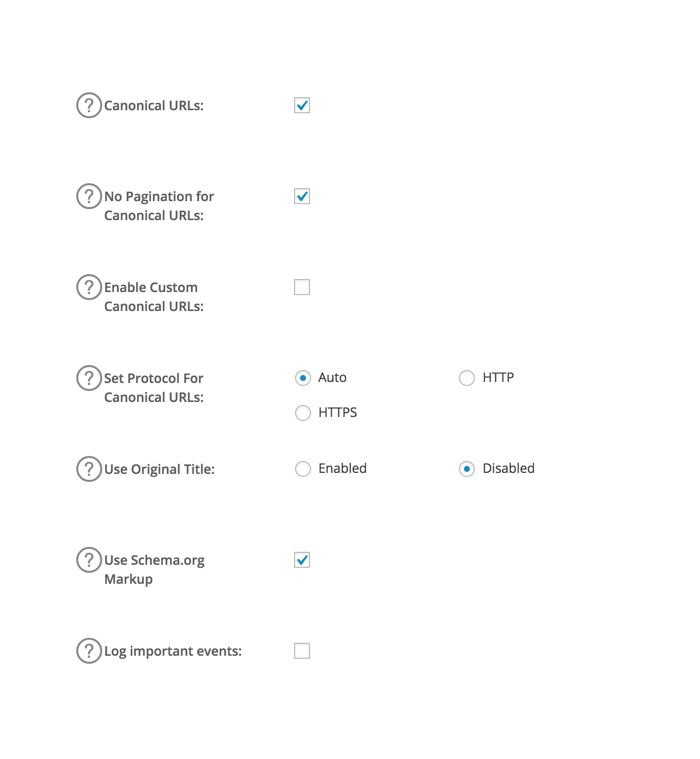The height and width of the screenshot is (759, 700).
Task: Enable the Custom Canonical URLs checkbox
Action: click(302, 287)
